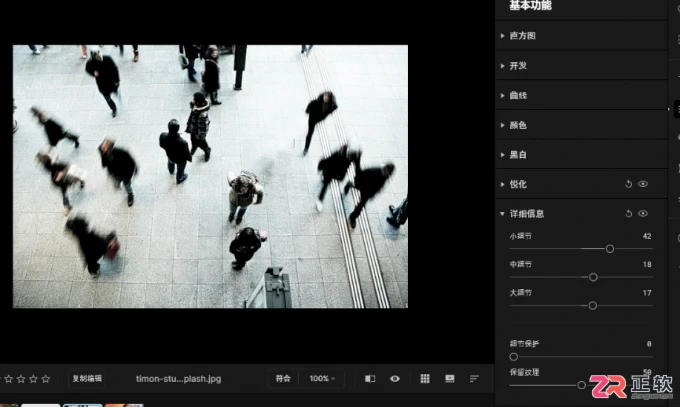The width and height of the screenshot is (680, 407).
Task: Switch to the single image view icon
Action: pyautogui.click(x=450, y=379)
